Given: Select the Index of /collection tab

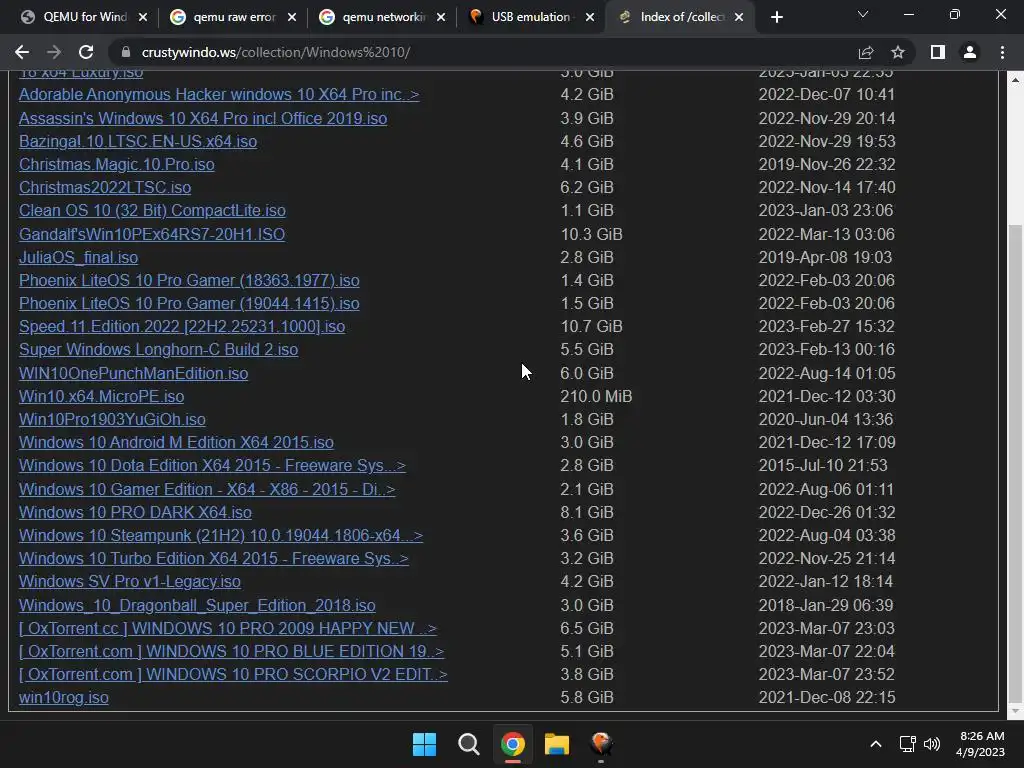Looking at the screenshot, I should coord(680,17).
